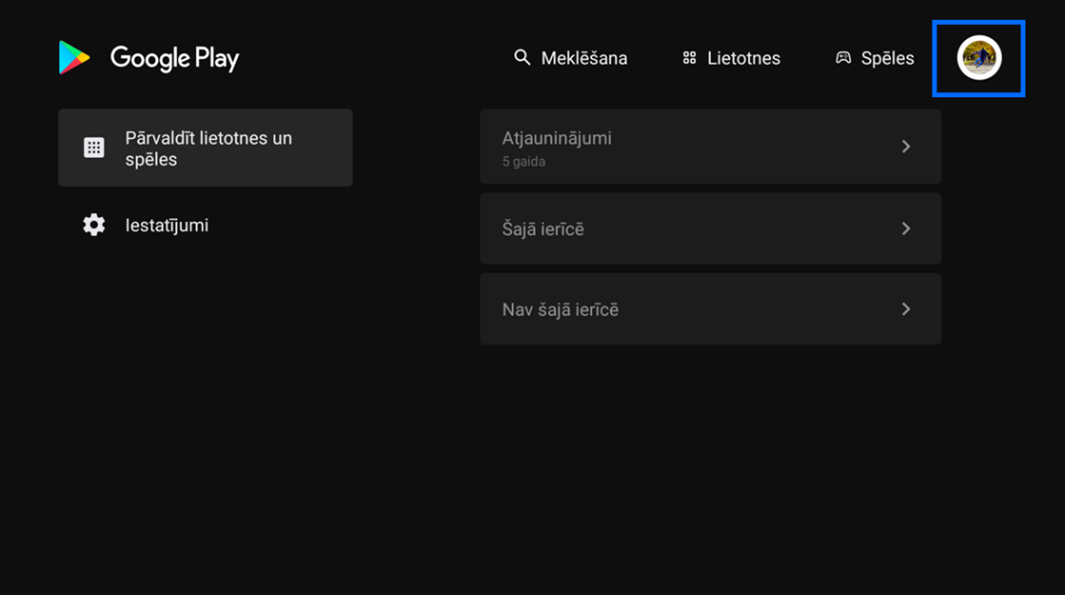Image resolution: width=1065 pixels, height=595 pixels.
Task: Click the 5 gaida pending updates text
Action: click(x=524, y=162)
